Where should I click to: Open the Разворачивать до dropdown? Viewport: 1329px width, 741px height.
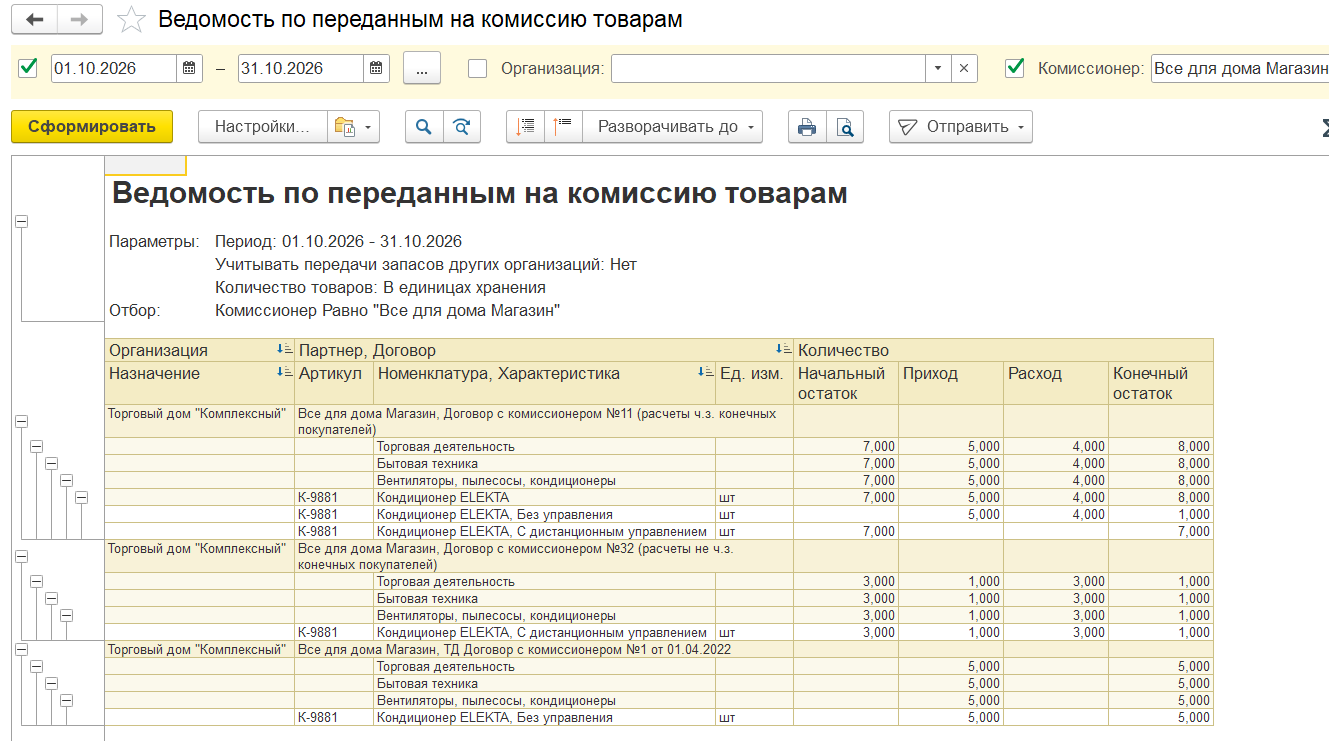click(x=672, y=127)
